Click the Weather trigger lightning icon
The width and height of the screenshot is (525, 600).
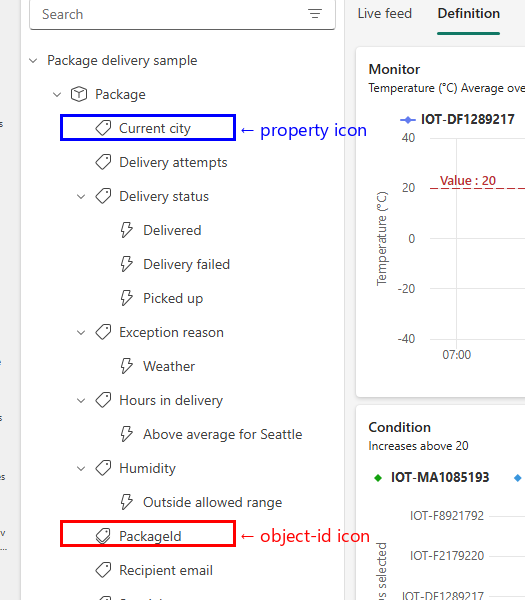(x=127, y=366)
